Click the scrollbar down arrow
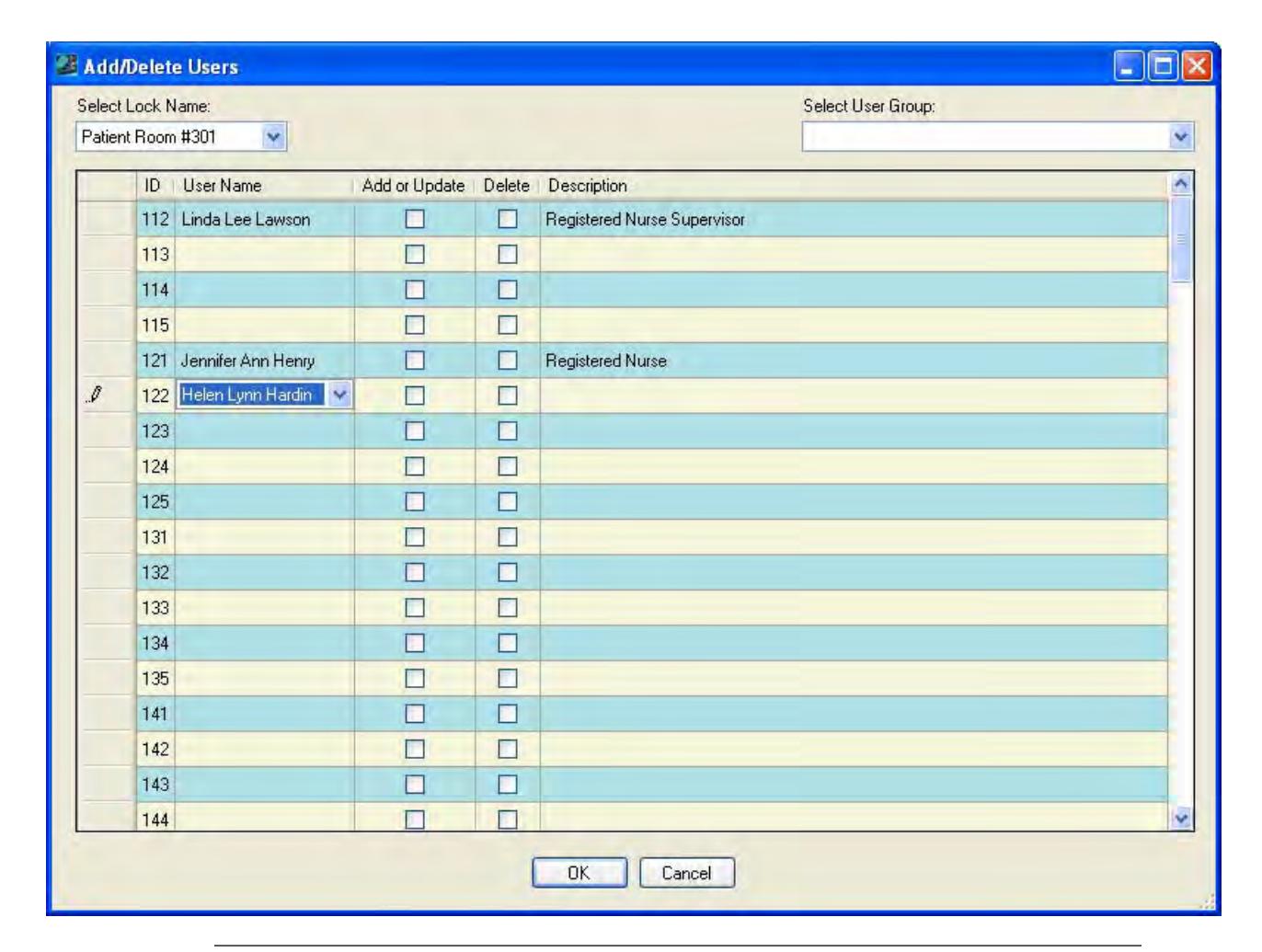The height and width of the screenshot is (952, 1262). [1181, 818]
